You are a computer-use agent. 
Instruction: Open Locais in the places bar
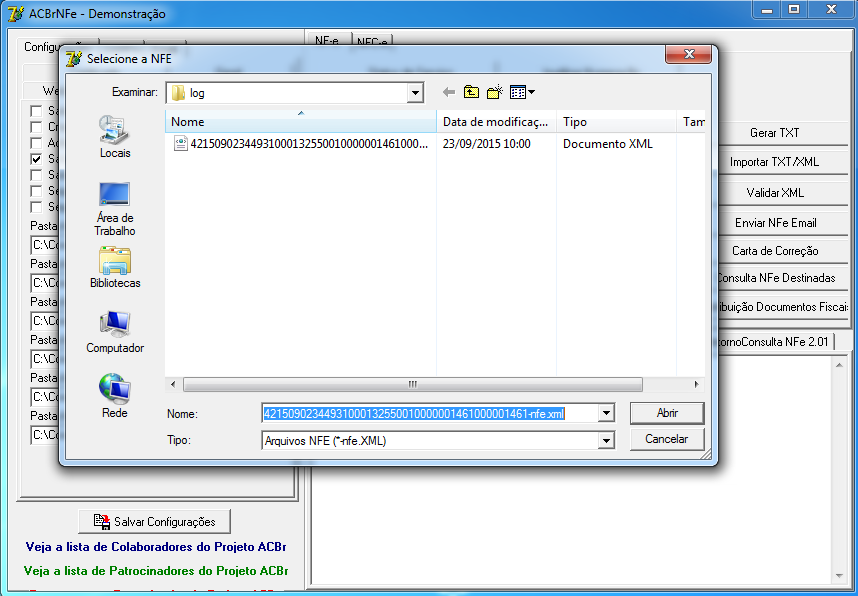pyautogui.click(x=114, y=137)
